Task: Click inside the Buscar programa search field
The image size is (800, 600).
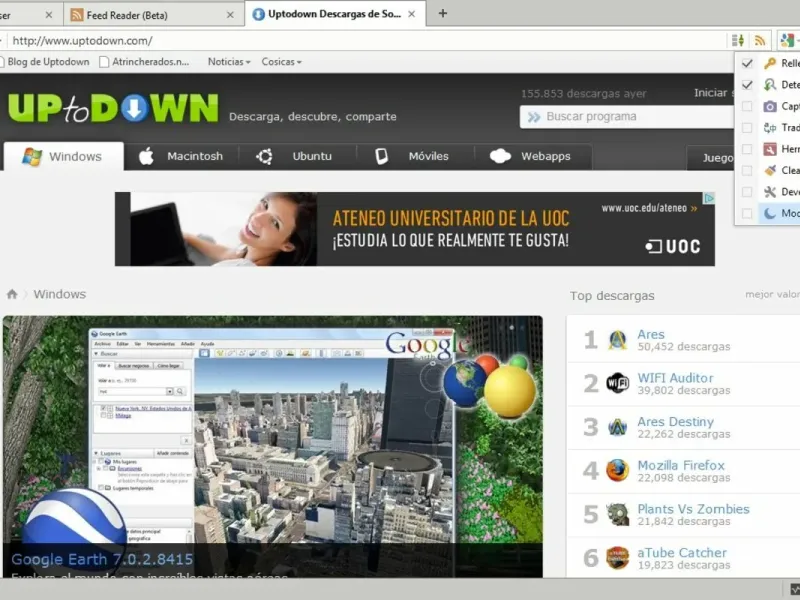Action: [x=627, y=117]
